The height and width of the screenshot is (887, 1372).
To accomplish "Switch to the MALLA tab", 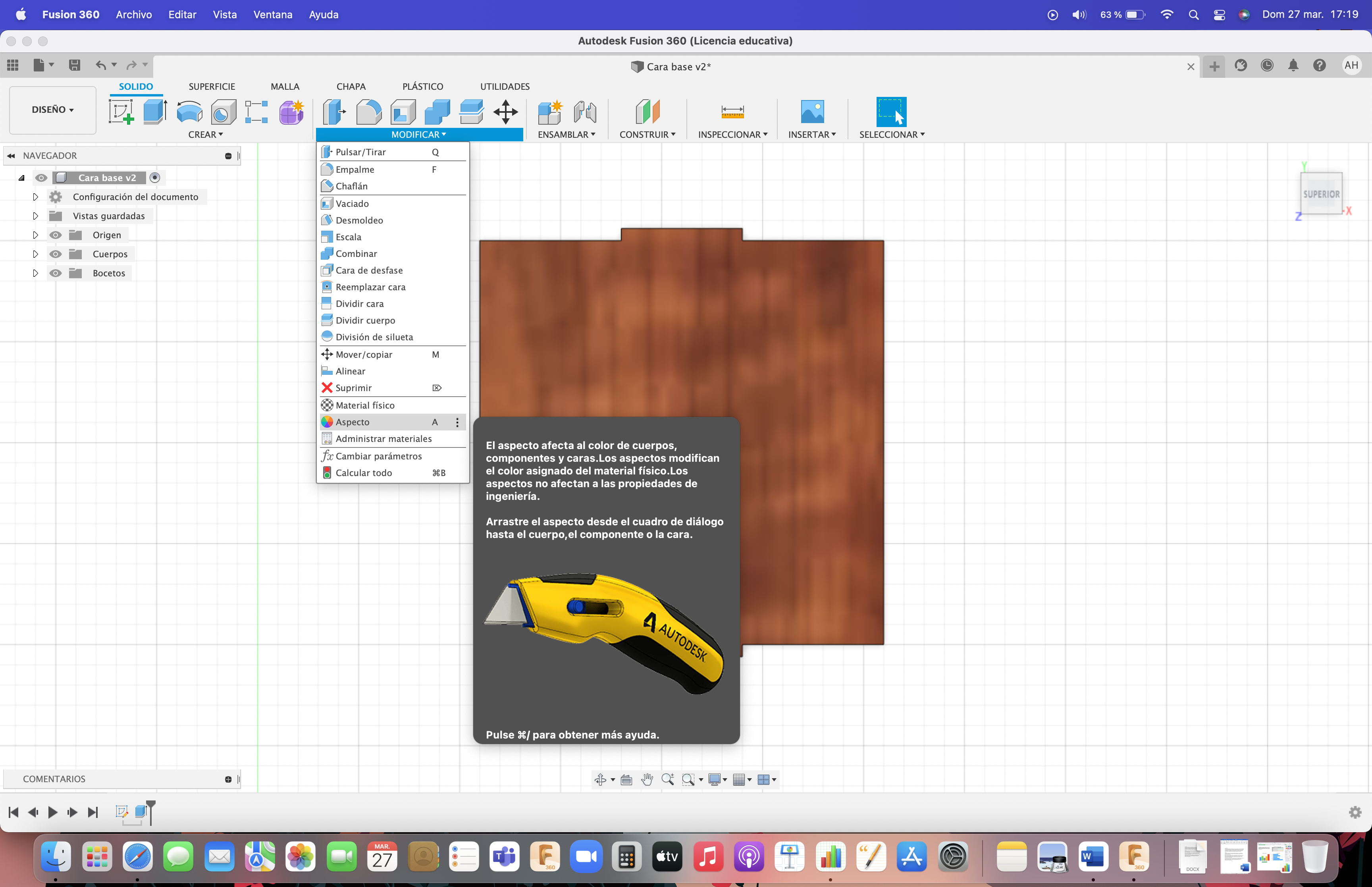I will tap(285, 87).
